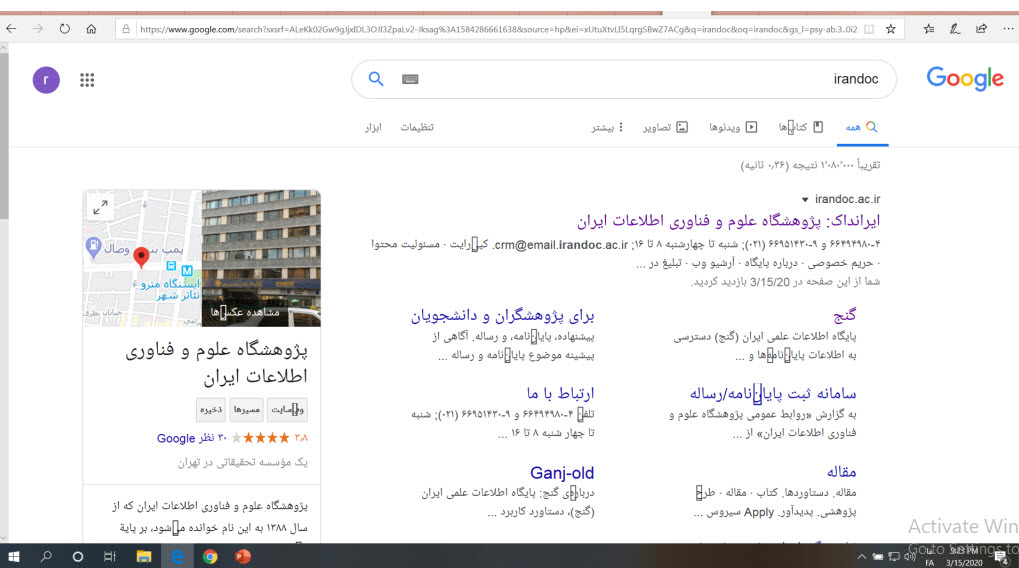Image resolution: width=1019 pixels, height=568 pixels.
Task: Open reading view icon in address bar
Action: point(869,29)
